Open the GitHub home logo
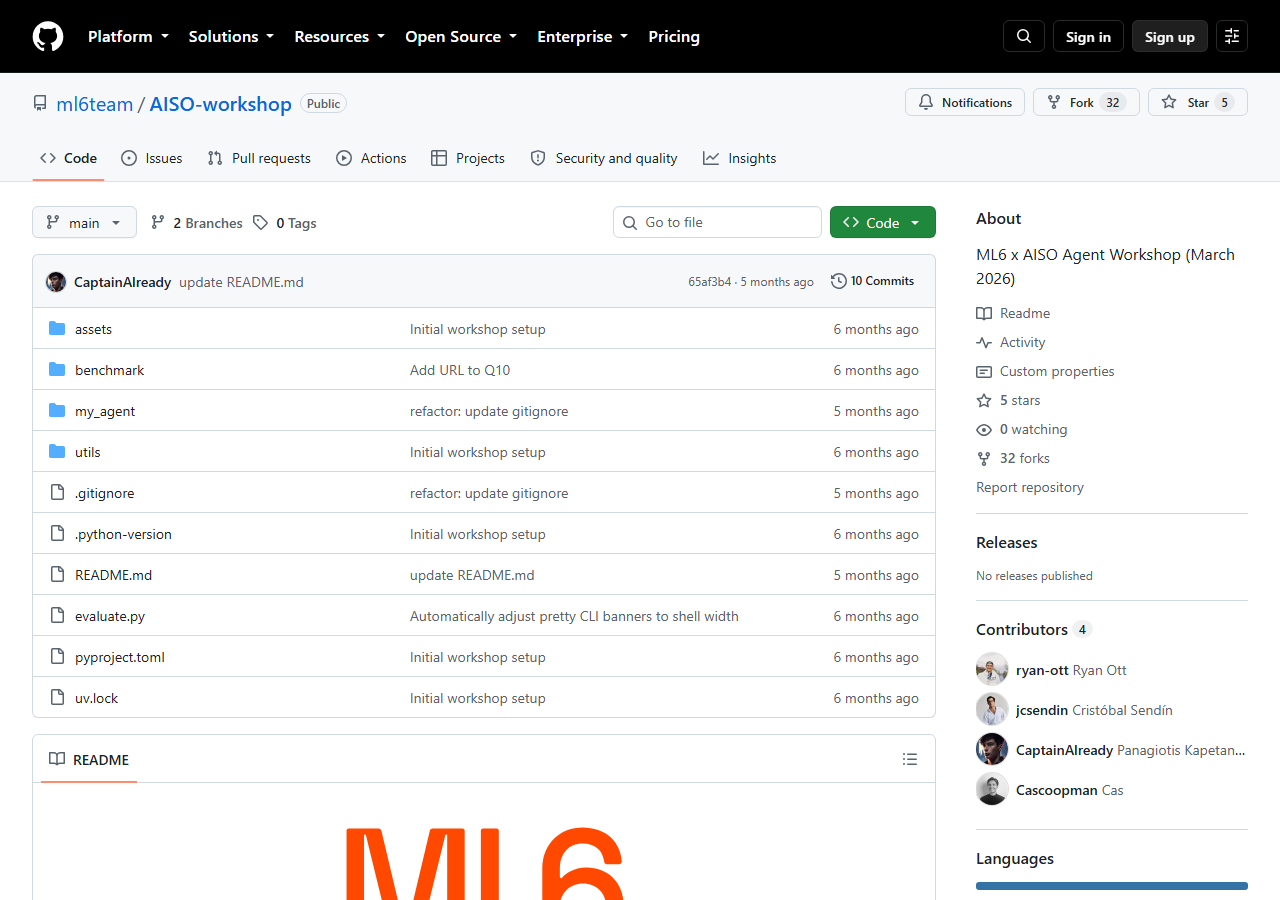 point(48,37)
